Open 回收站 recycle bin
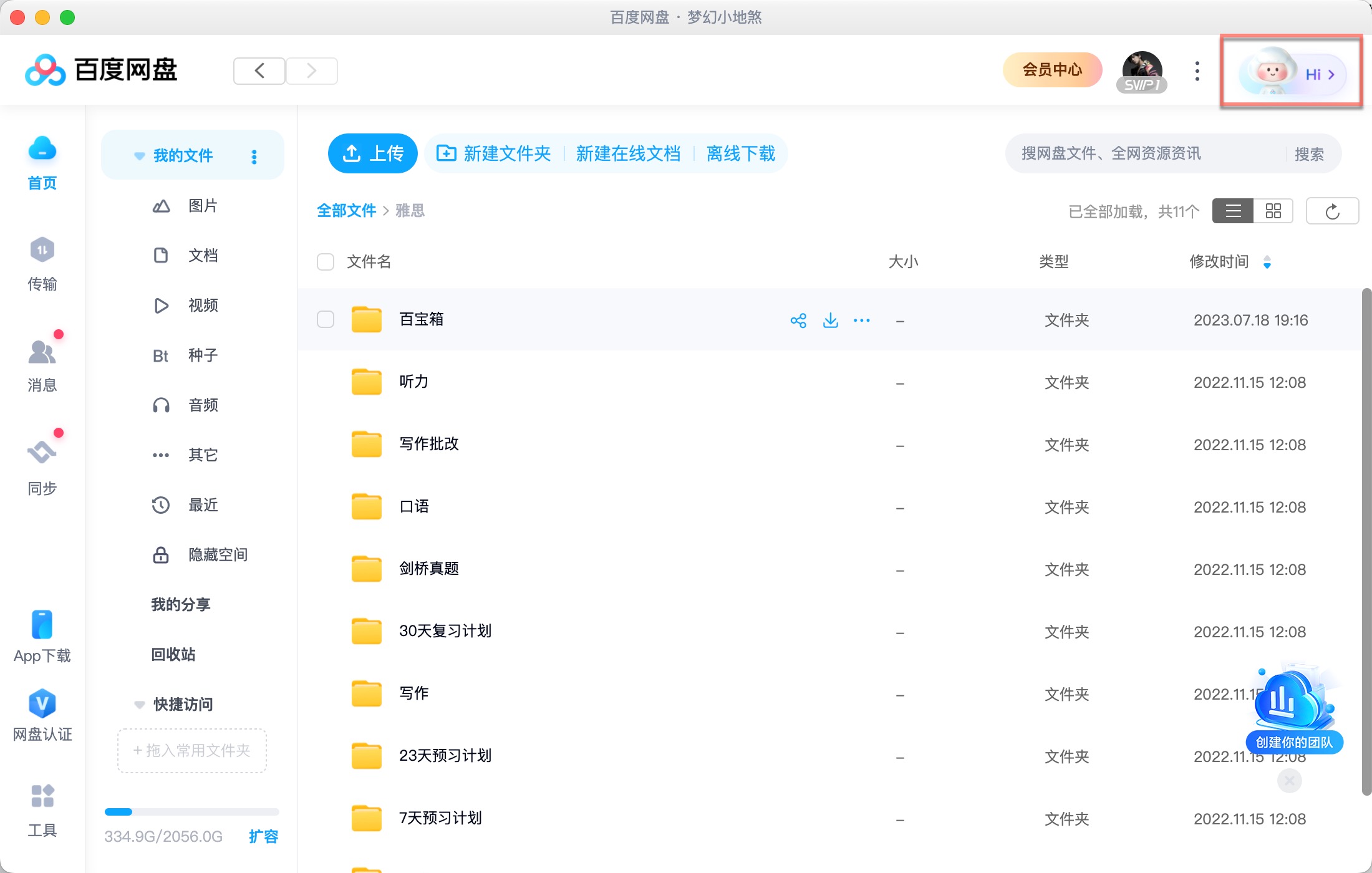Viewport: 1372px width, 873px height. tap(173, 655)
